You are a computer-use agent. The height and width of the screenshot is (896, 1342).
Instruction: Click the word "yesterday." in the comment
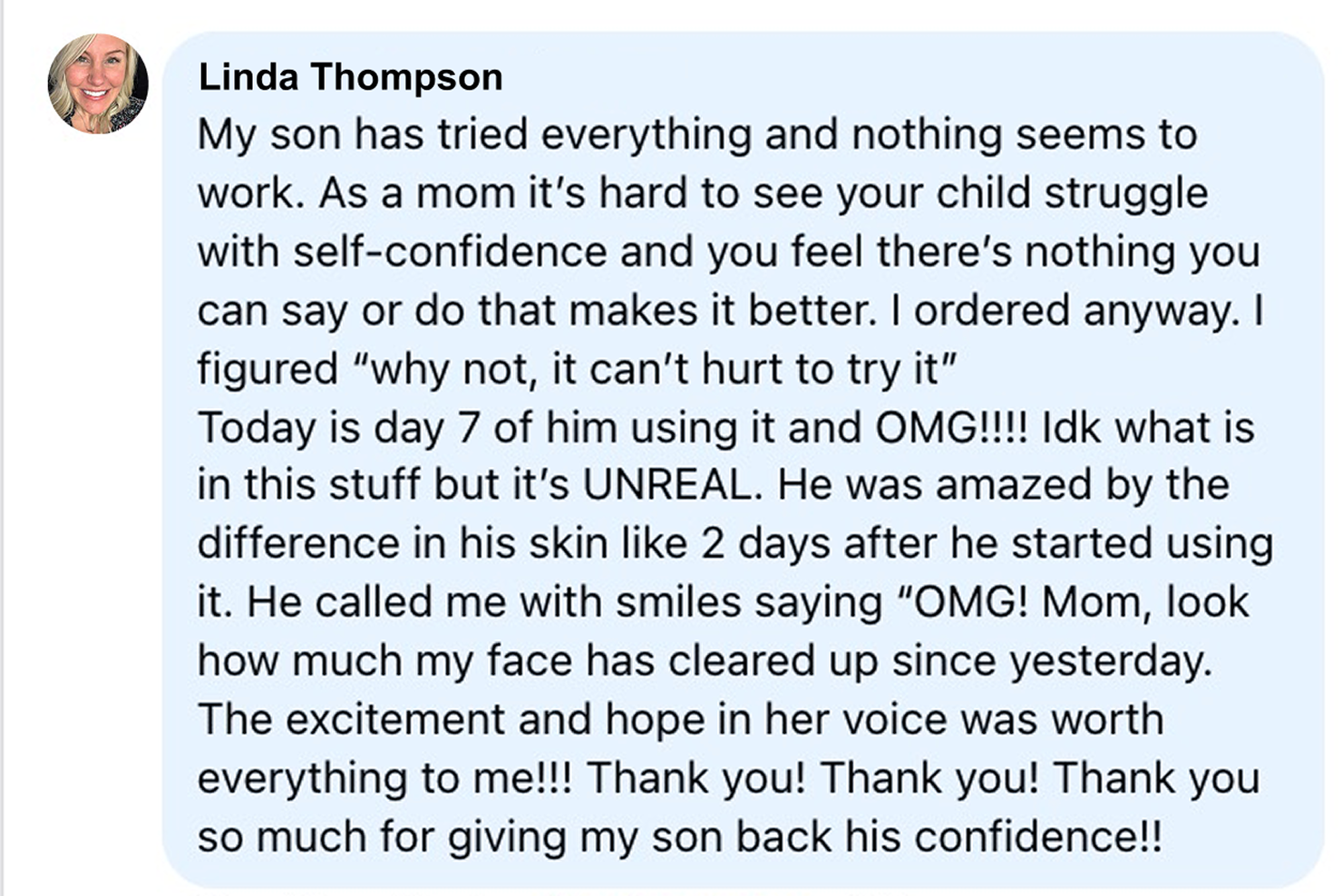point(1111,662)
